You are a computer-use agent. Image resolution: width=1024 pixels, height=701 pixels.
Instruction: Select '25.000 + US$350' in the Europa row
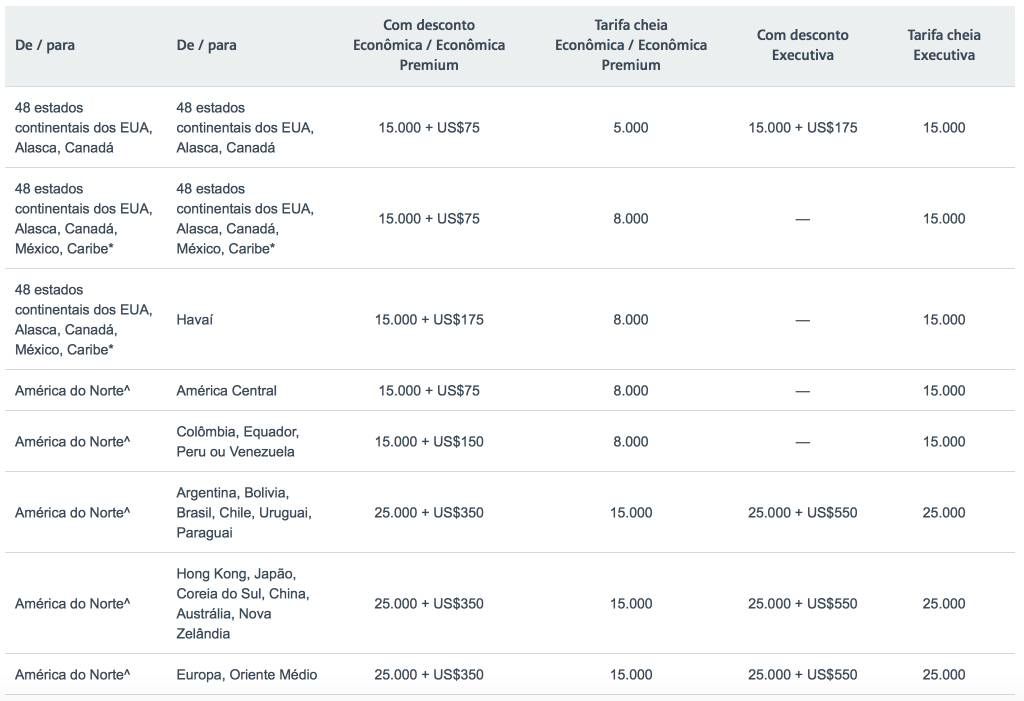click(x=428, y=675)
